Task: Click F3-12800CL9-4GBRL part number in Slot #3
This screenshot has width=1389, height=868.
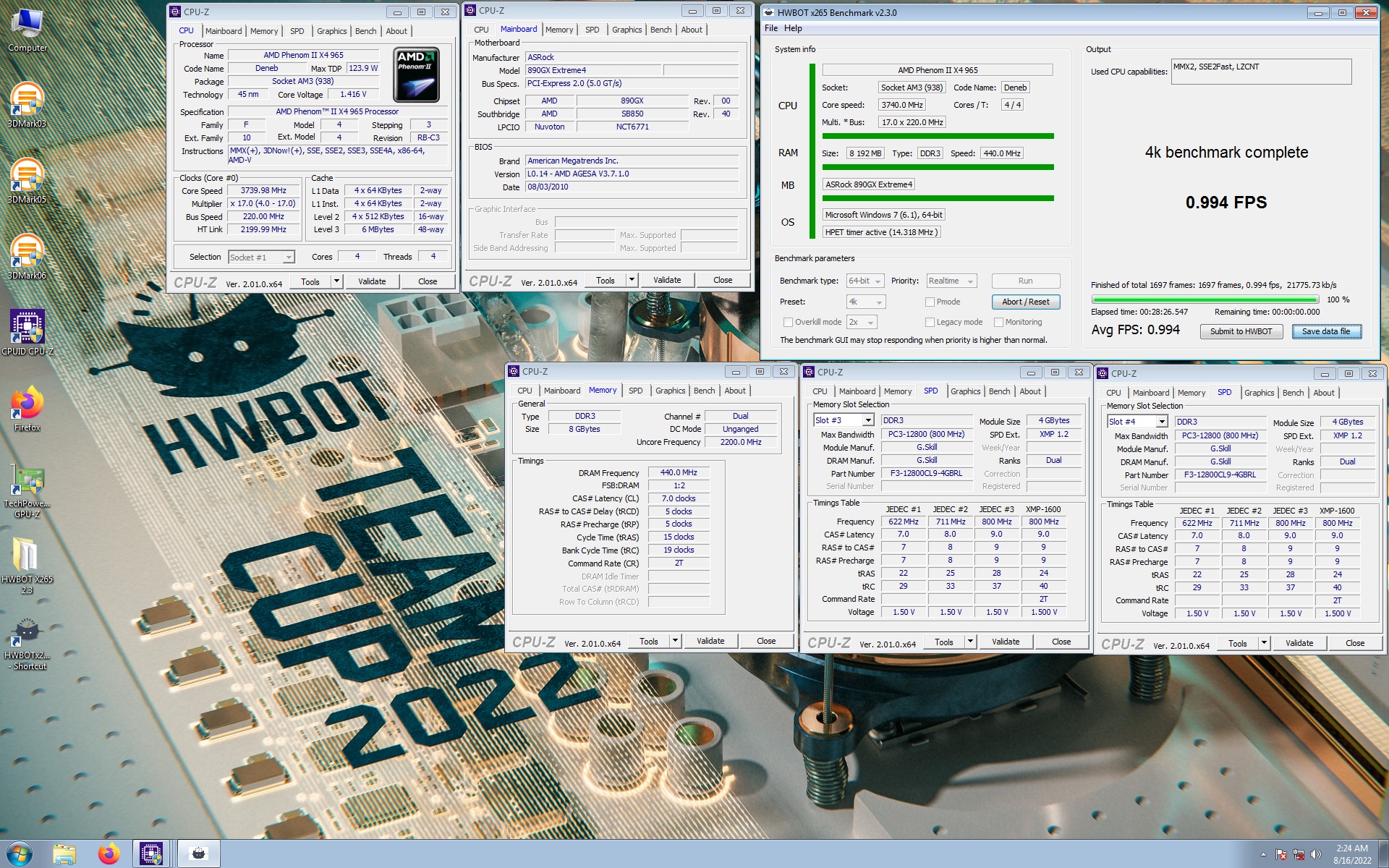Action: pos(926,473)
